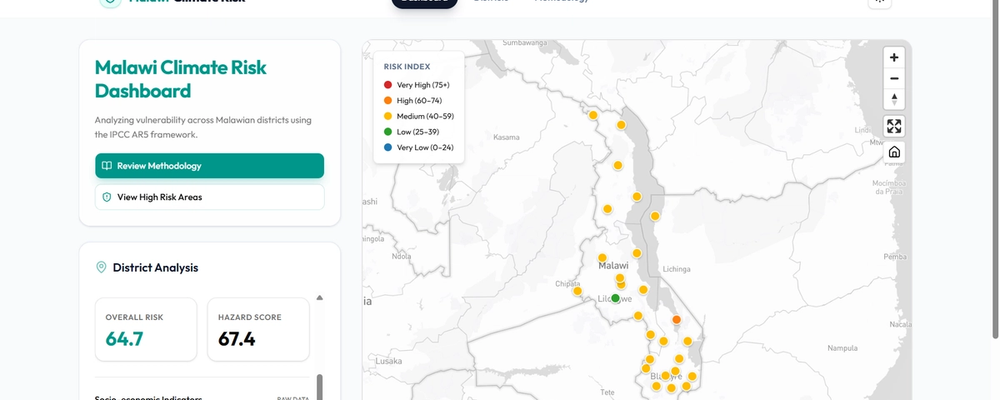Click the green low-risk marker at Lilongwe
This screenshot has width=1000, height=400.
615,298
